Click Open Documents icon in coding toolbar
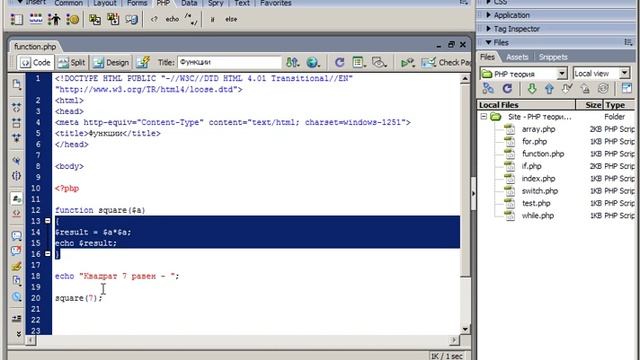The image size is (640, 360). tap(16, 84)
